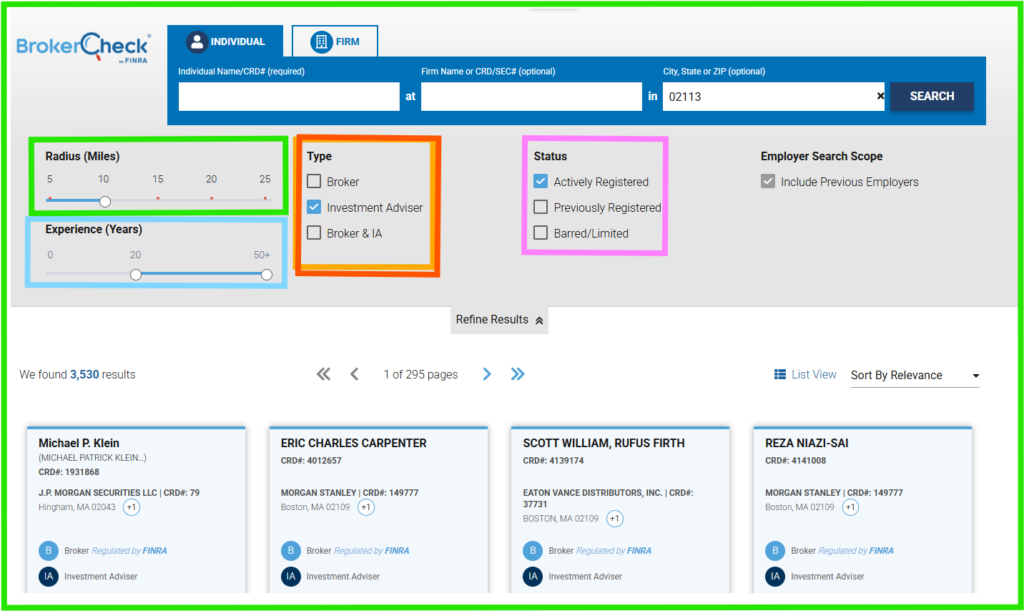Open Eric Charles Carpenter's profile
1024x611 pixels.
(353, 443)
